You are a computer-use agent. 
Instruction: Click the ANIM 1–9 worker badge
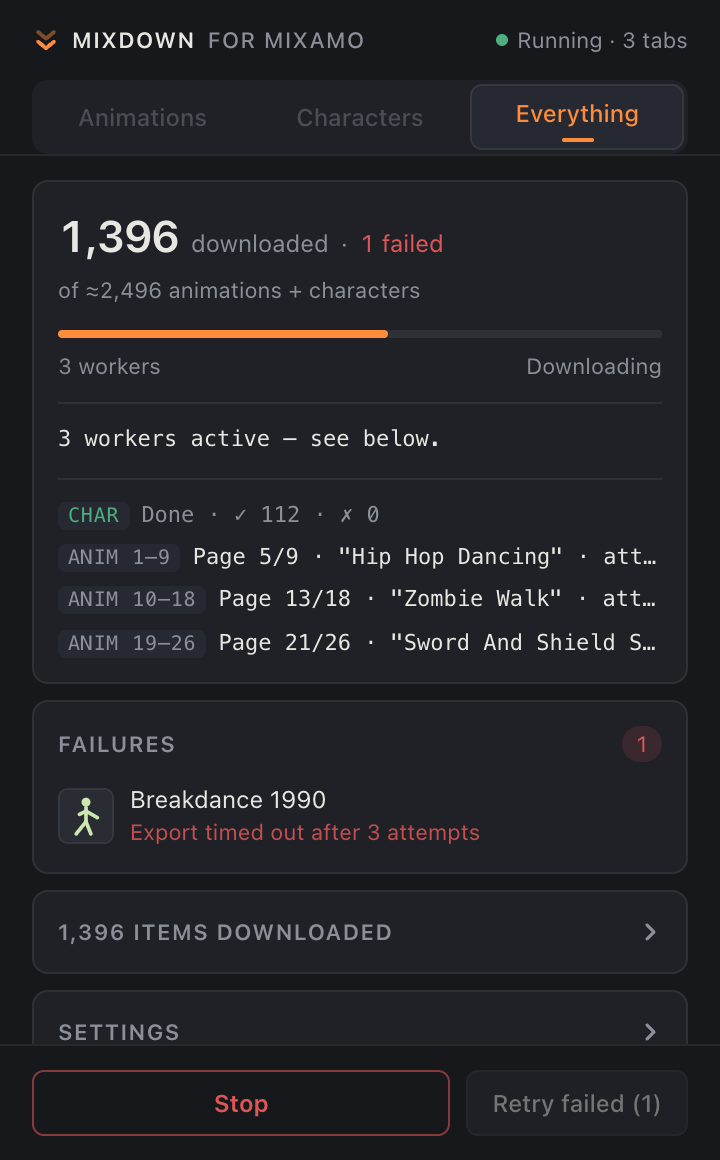(119, 557)
